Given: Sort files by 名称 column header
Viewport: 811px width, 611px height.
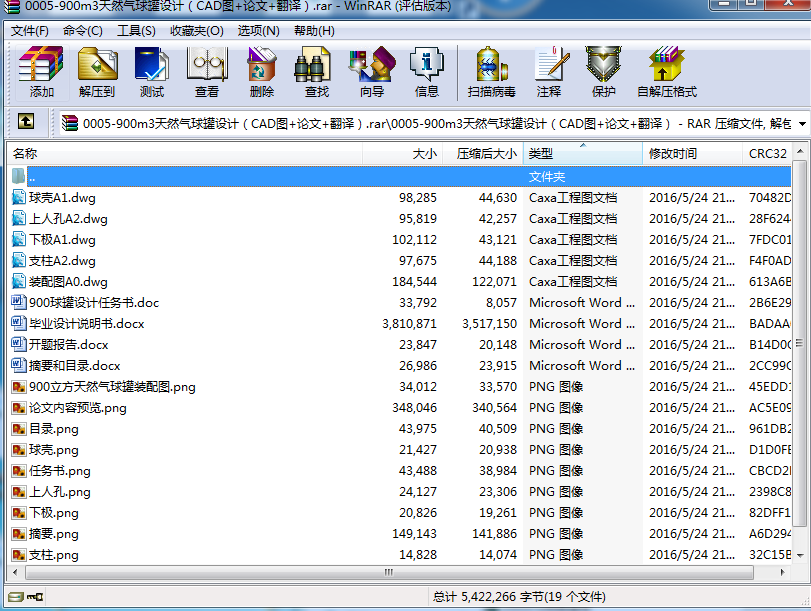Looking at the screenshot, I should click(185, 153).
